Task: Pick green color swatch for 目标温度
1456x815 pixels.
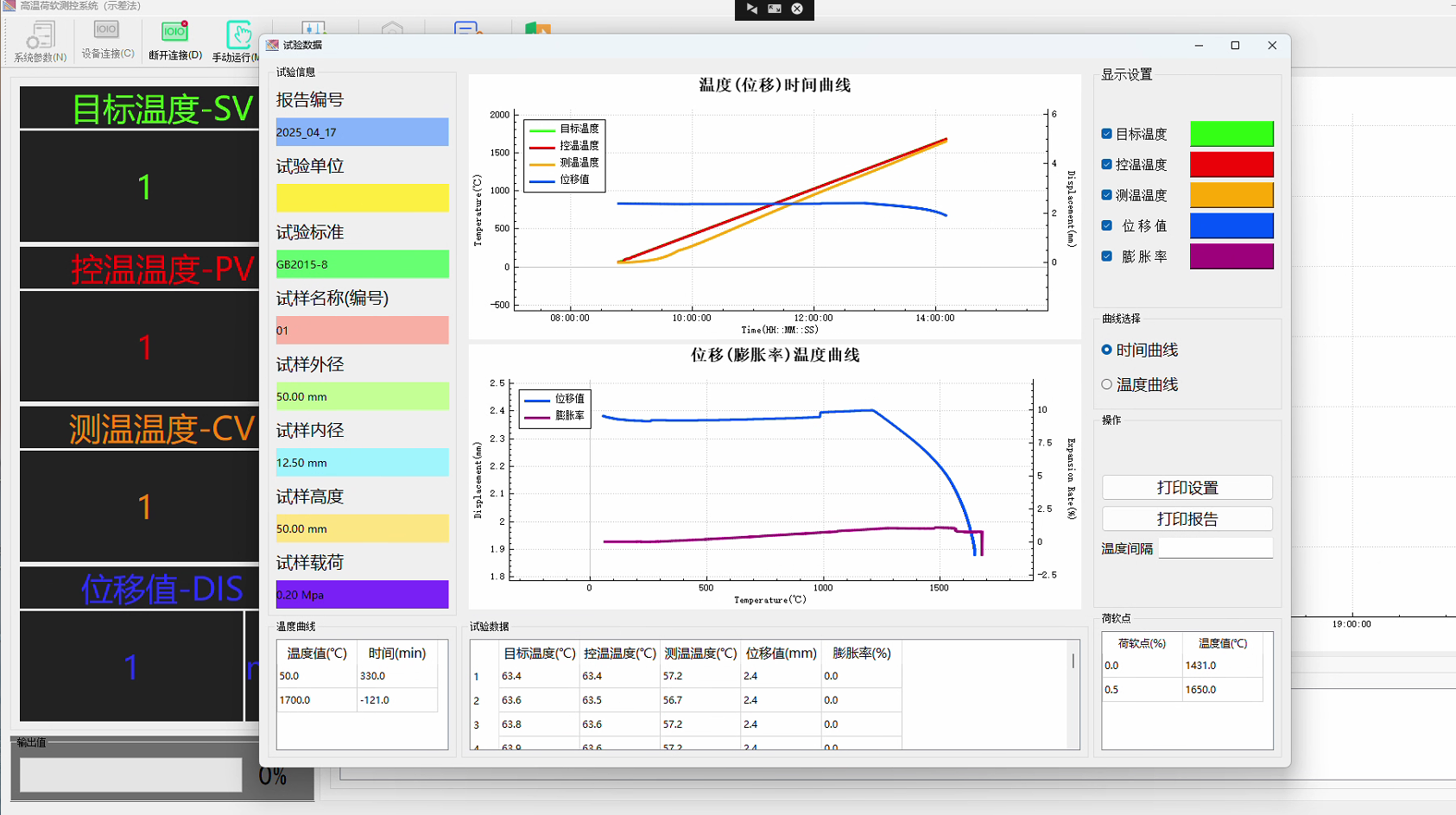Action: coord(1231,134)
